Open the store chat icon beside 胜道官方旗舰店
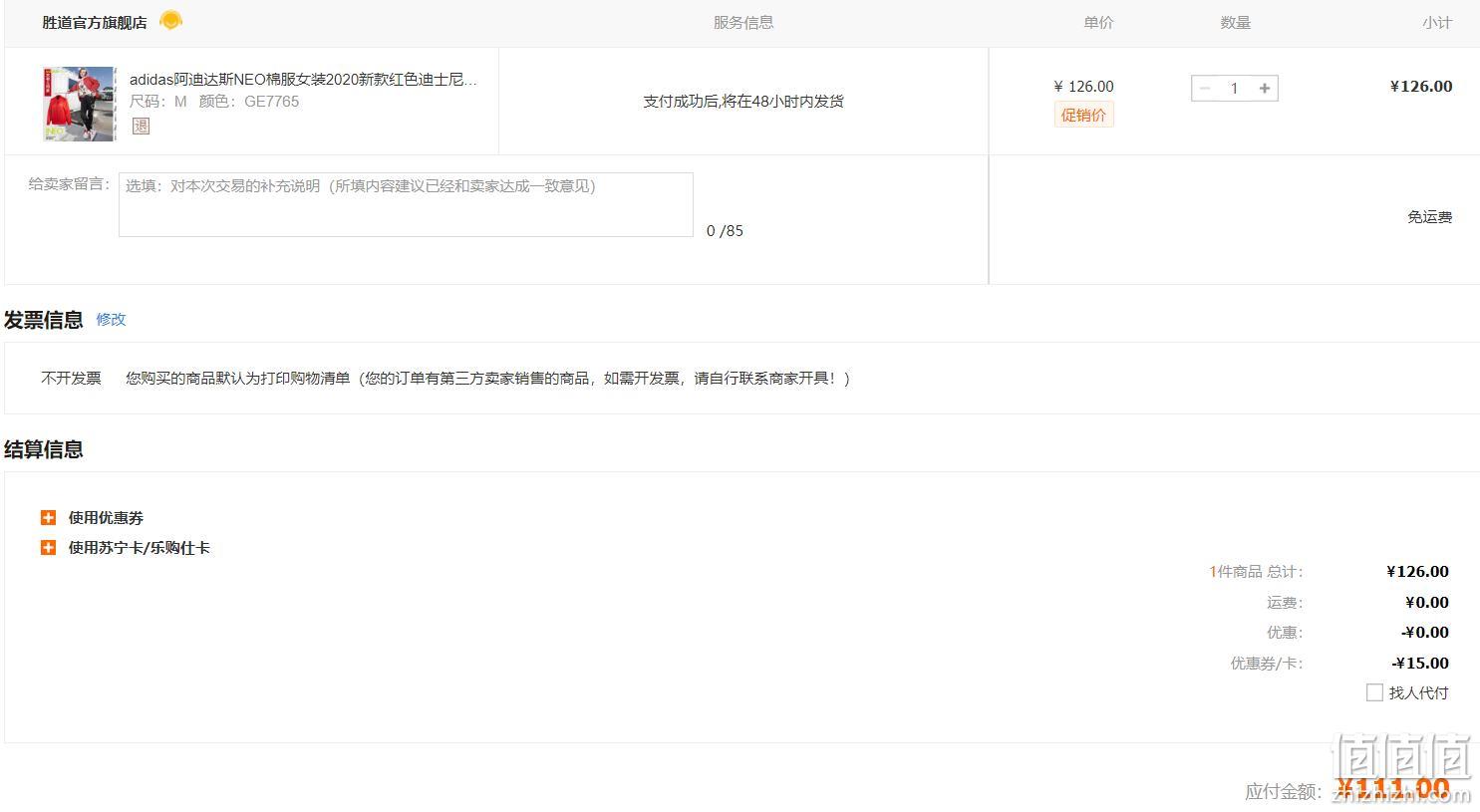This screenshot has width=1480, height=812. [170, 20]
